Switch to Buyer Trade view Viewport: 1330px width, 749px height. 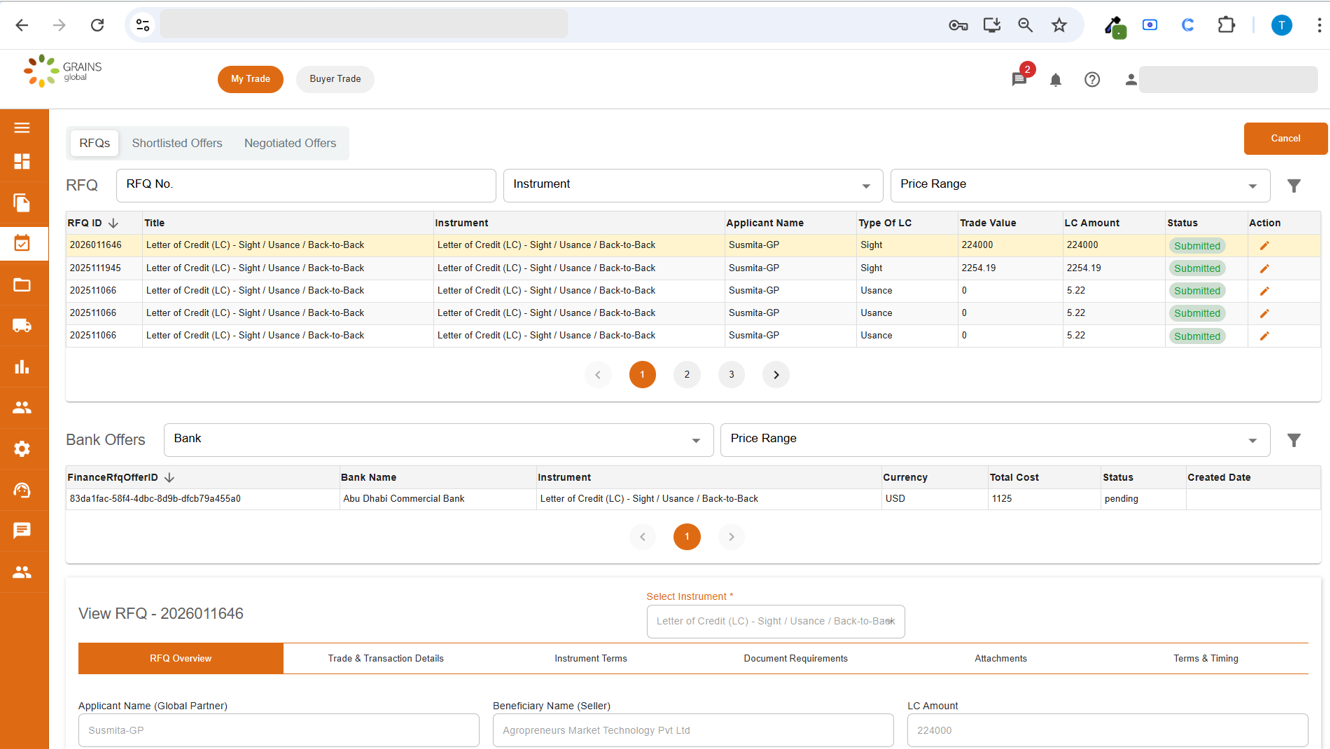click(x=335, y=79)
